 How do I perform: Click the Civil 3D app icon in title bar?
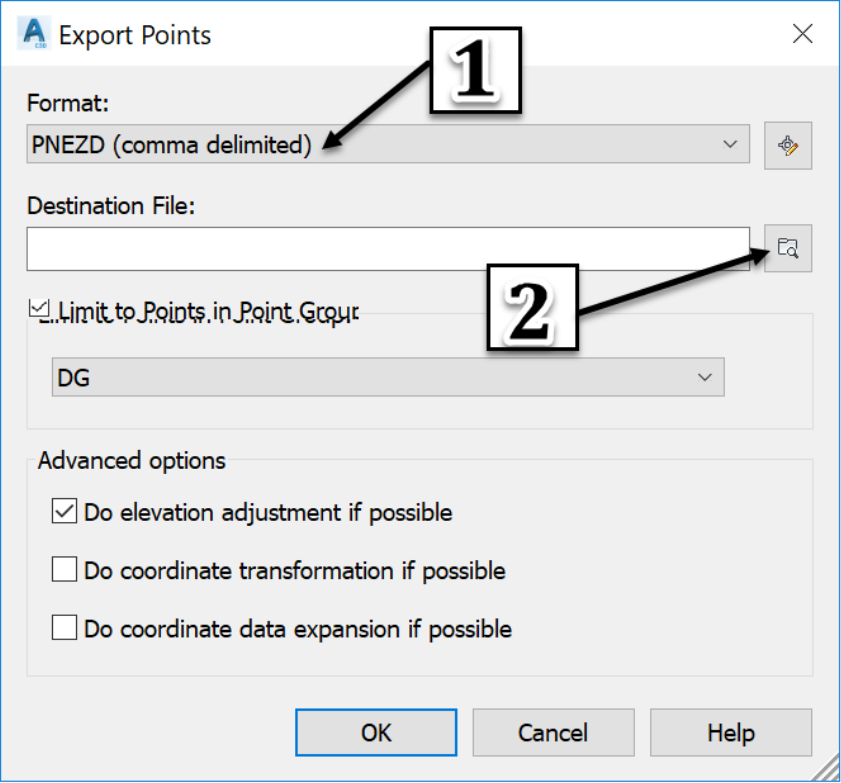coord(34,33)
